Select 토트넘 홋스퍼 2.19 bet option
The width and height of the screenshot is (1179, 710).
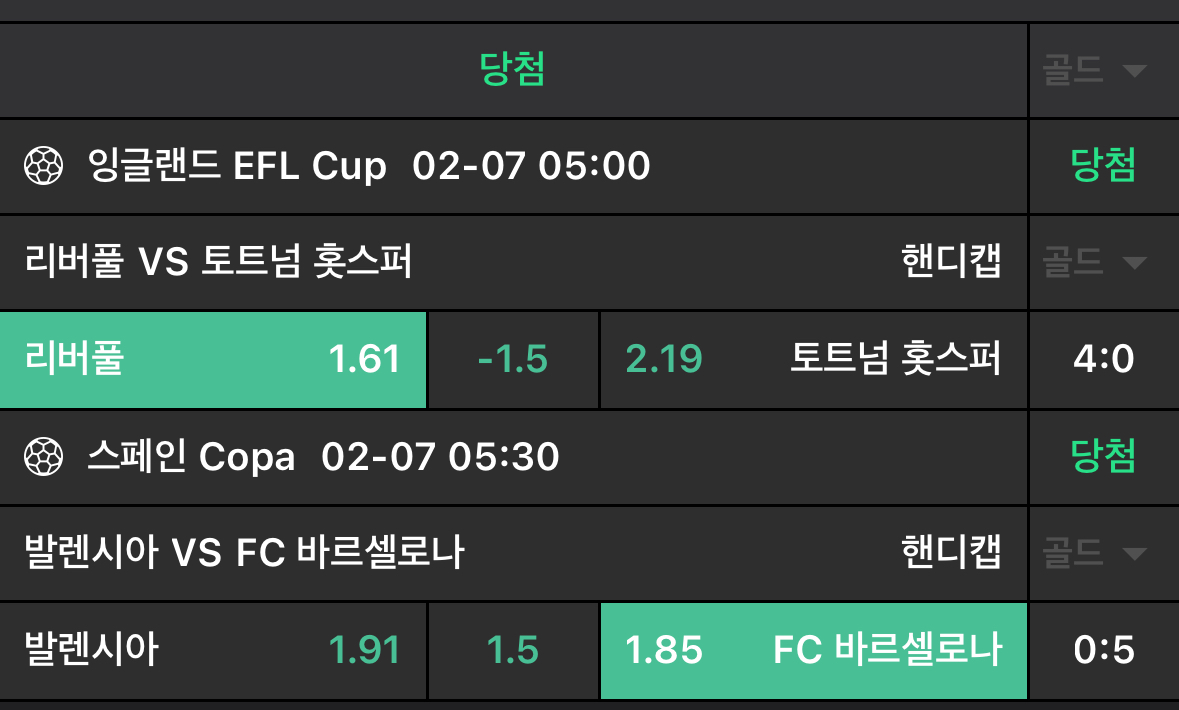point(813,359)
